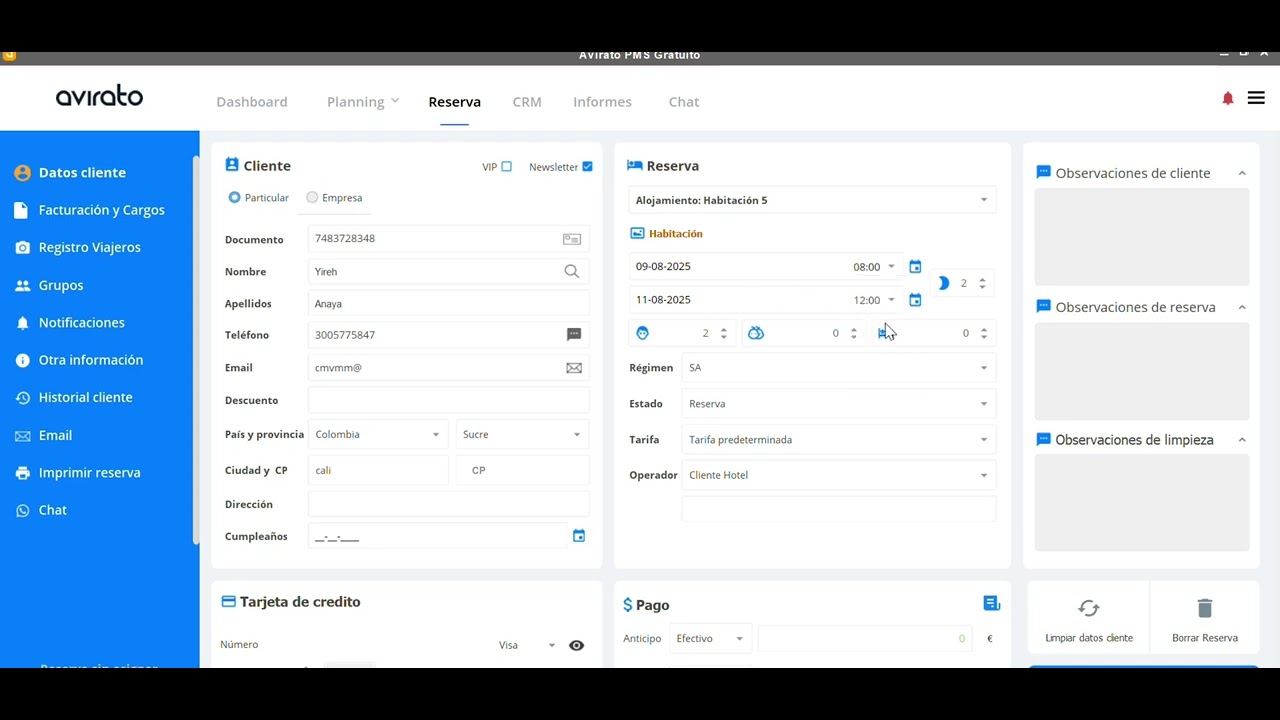Open the Colombia country dropdown
This screenshot has height=720, width=1280.
tap(378, 435)
